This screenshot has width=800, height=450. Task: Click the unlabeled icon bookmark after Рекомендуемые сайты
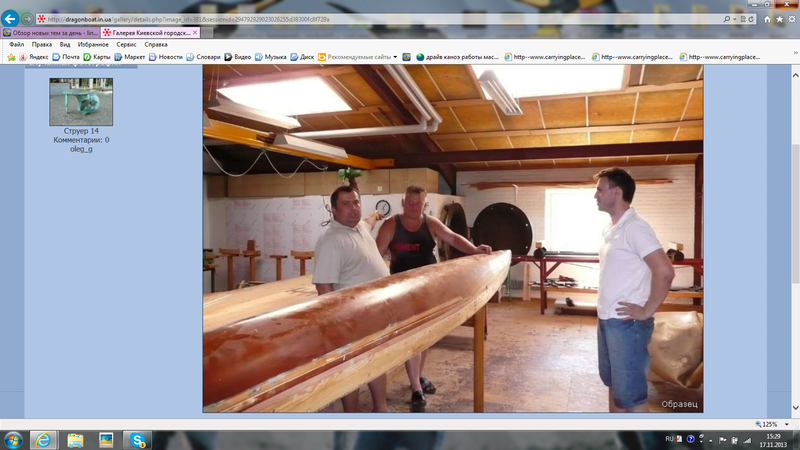pyautogui.click(x=407, y=57)
